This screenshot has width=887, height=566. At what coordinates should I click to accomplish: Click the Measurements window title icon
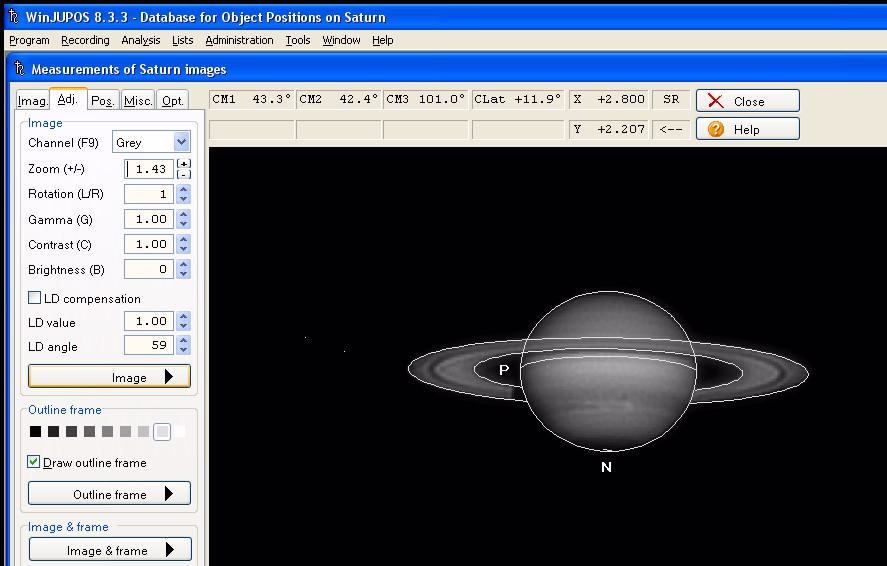tap(19, 69)
